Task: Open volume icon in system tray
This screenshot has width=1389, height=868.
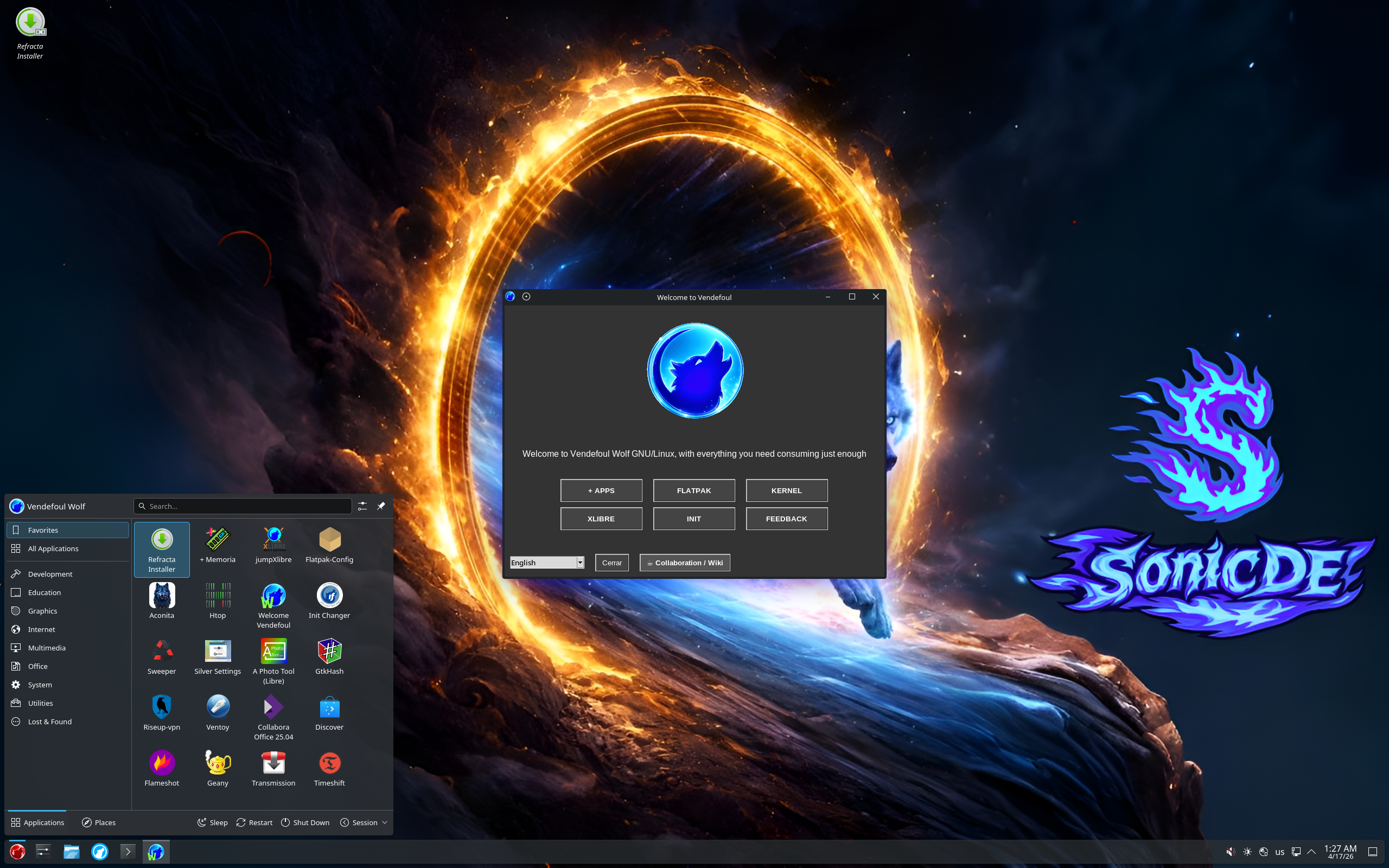Action: pos(1231,851)
